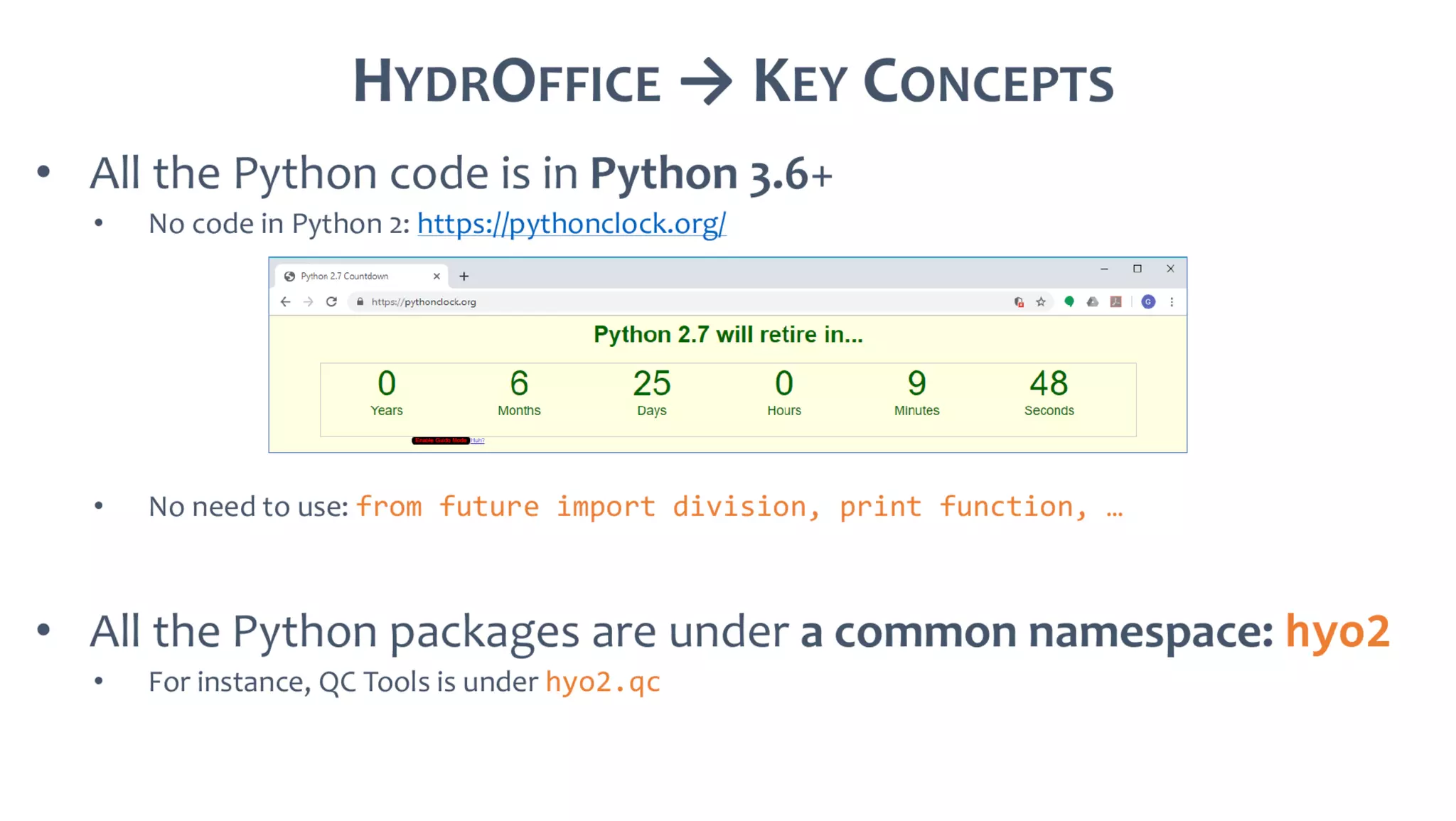This screenshot has height=821, width=1456.
Task: Bookmark the page with the star icon
Action: (x=1041, y=302)
